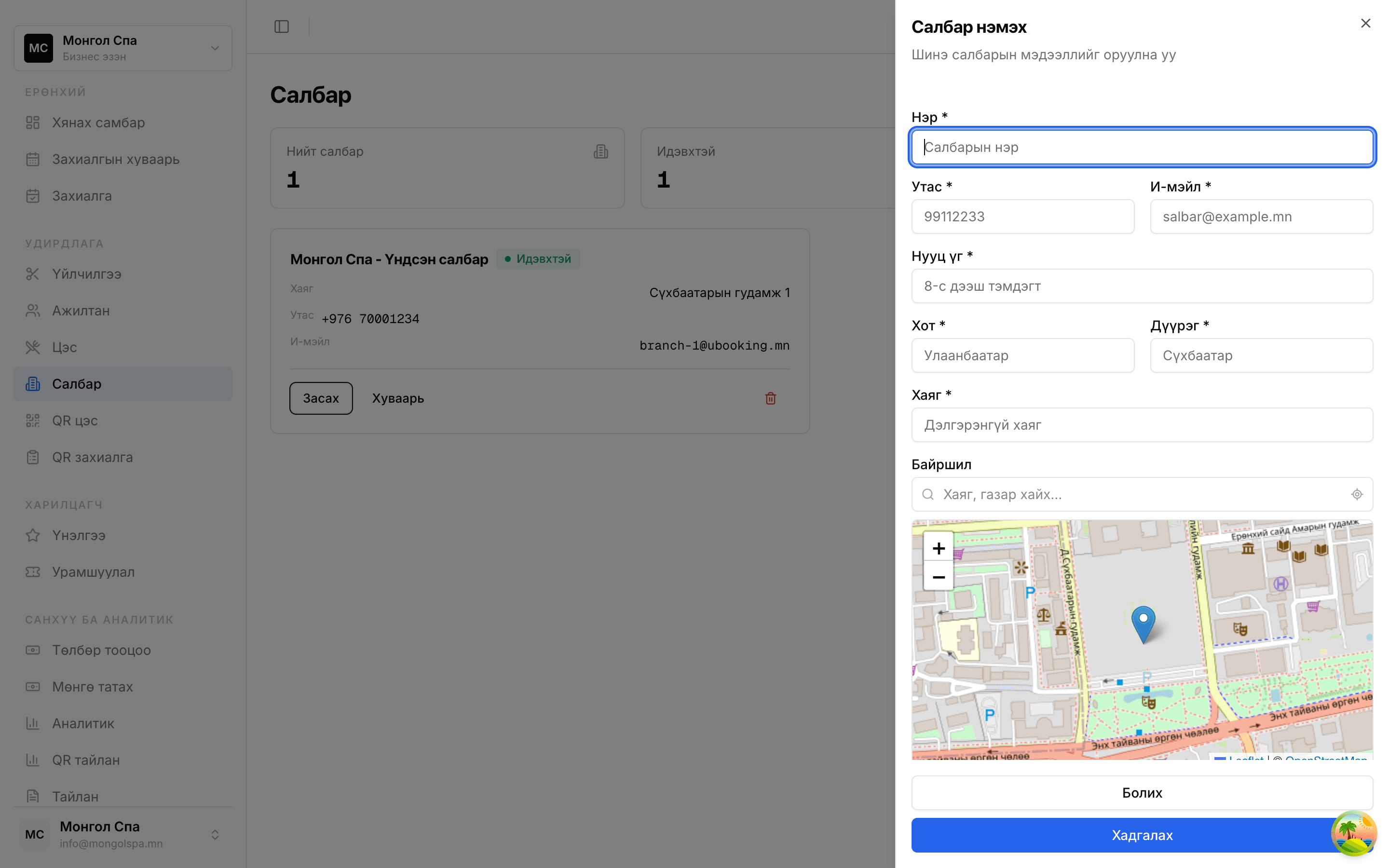The width and height of the screenshot is (1389, 868).
Task: Open QR тайлан report
Action: (x=123, y=760)
